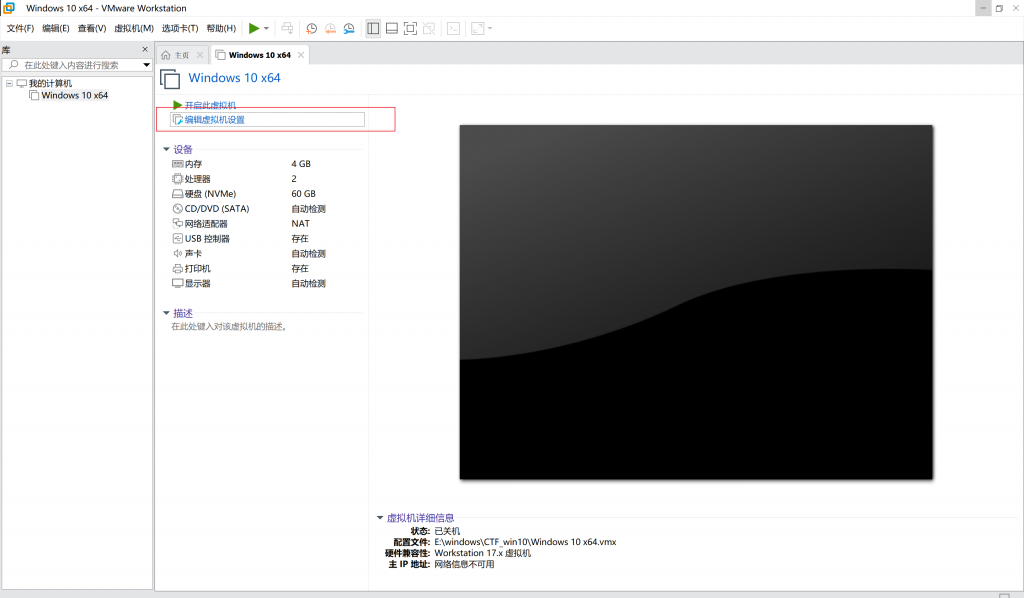
Task: Click 编辑虚拟机设置 link
Action: click(x=214, y=120)
